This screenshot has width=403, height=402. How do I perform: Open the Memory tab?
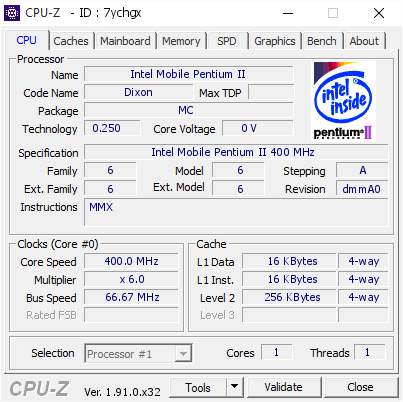(x=181, y=41)
